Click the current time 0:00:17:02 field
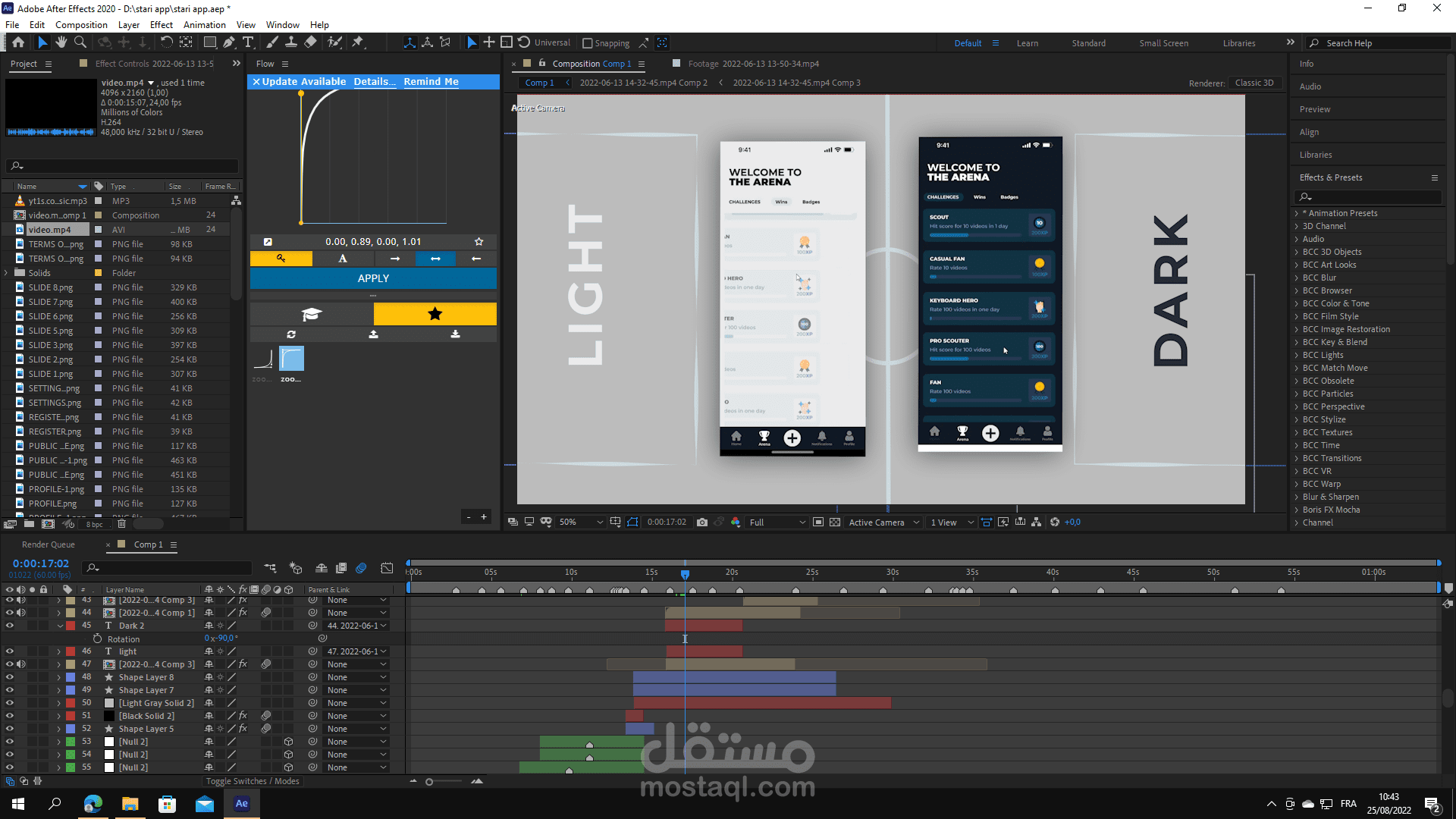The image size is (1456, 819). click(x=41, y=563)
